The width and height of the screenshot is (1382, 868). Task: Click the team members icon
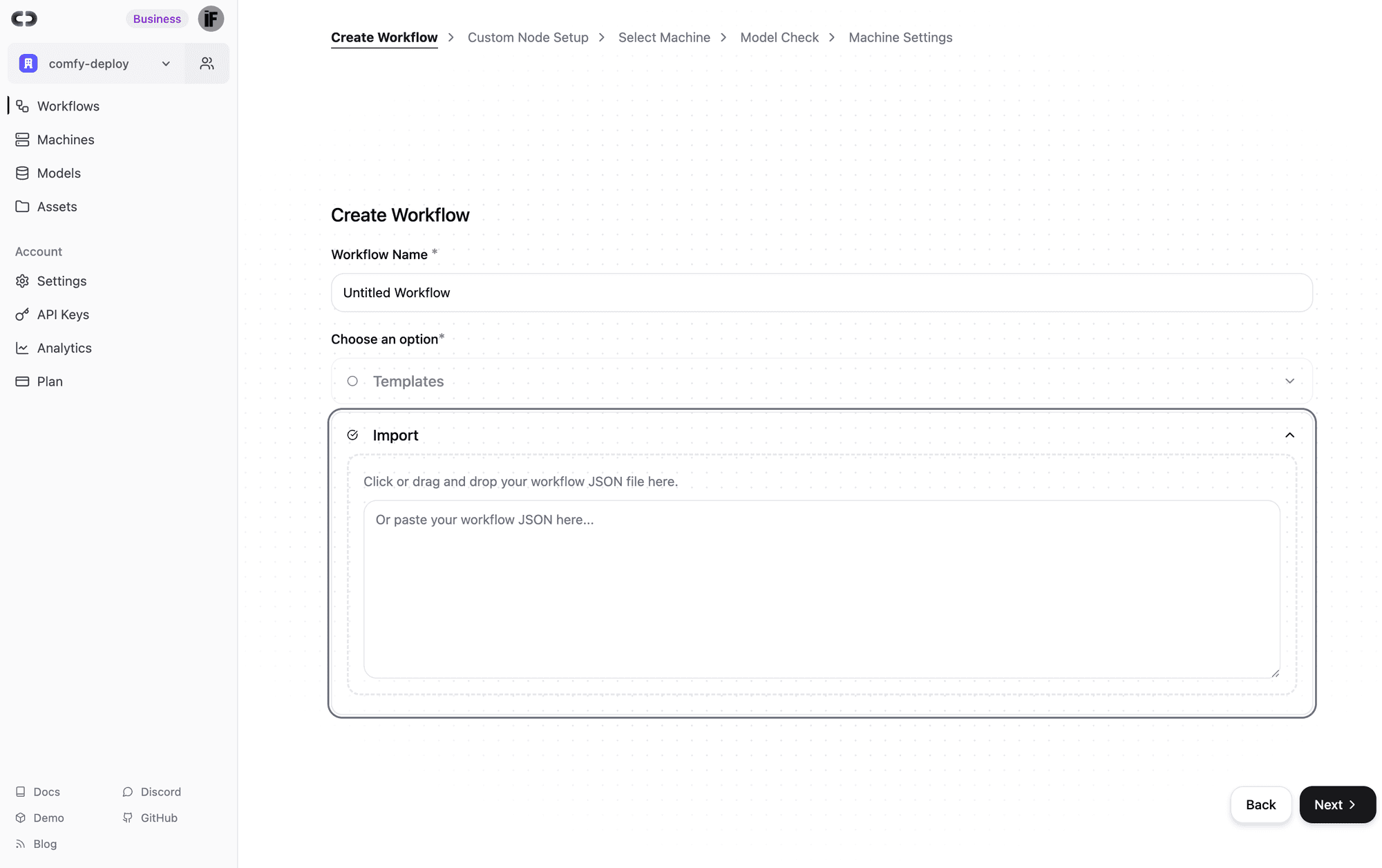click(207, 64)
